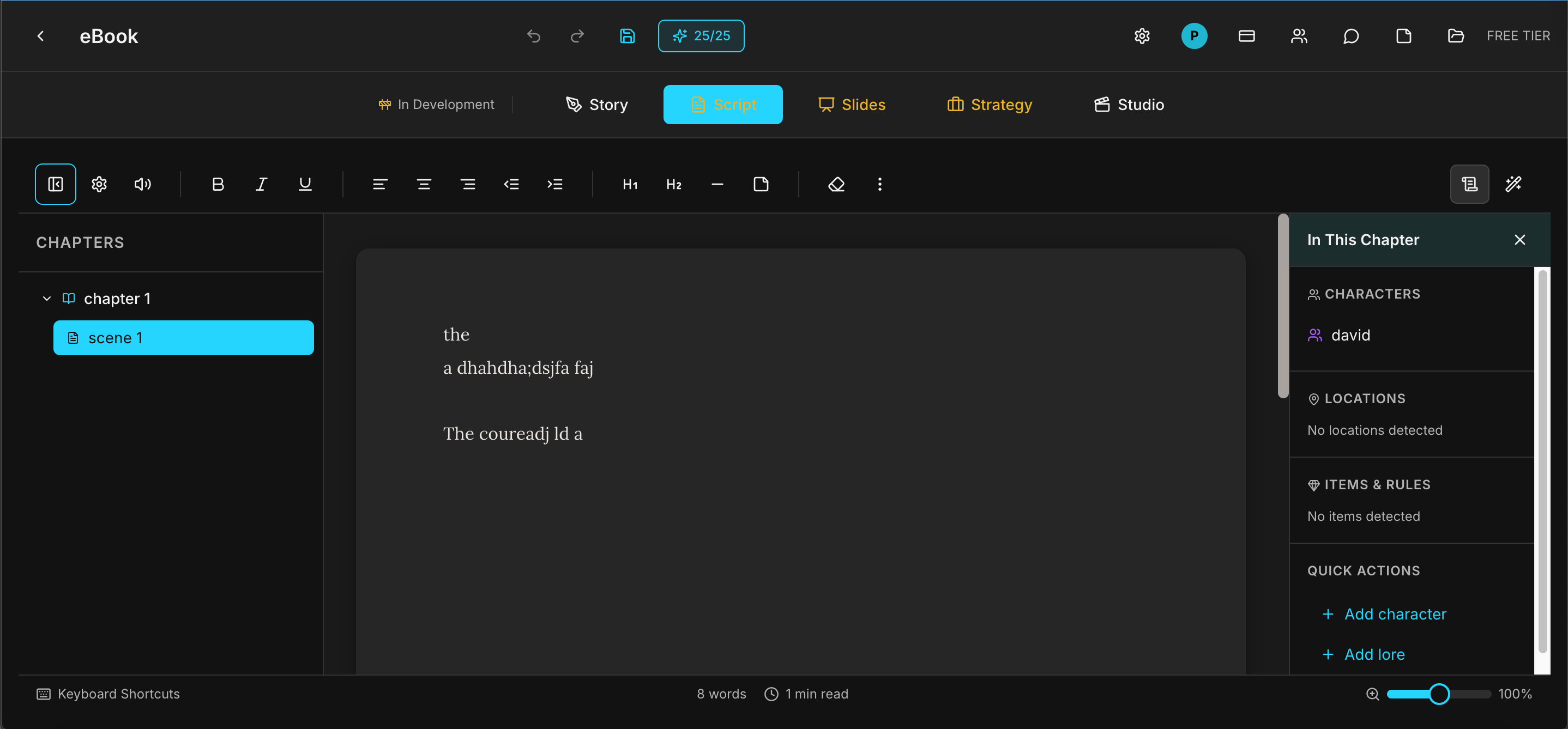Add a new character via quick actions
The image size is (1568, 729).
click(1384, 614)
